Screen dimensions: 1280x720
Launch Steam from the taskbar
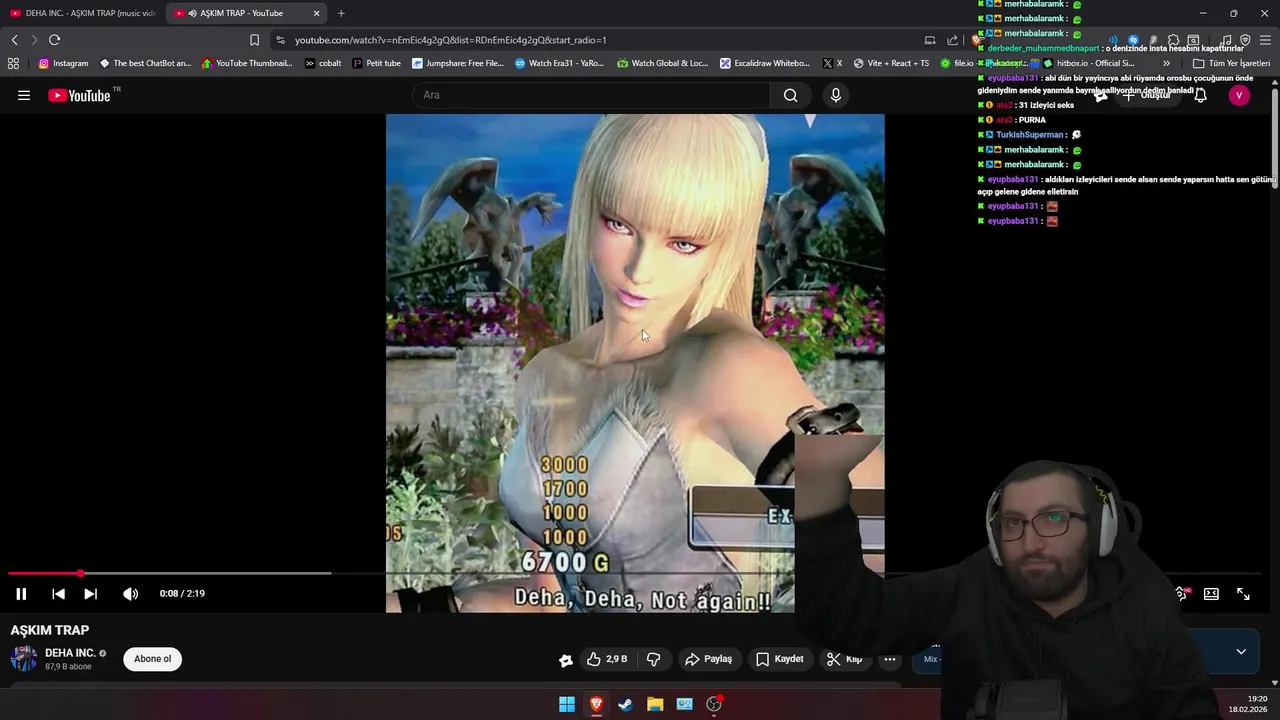[625, 704]
